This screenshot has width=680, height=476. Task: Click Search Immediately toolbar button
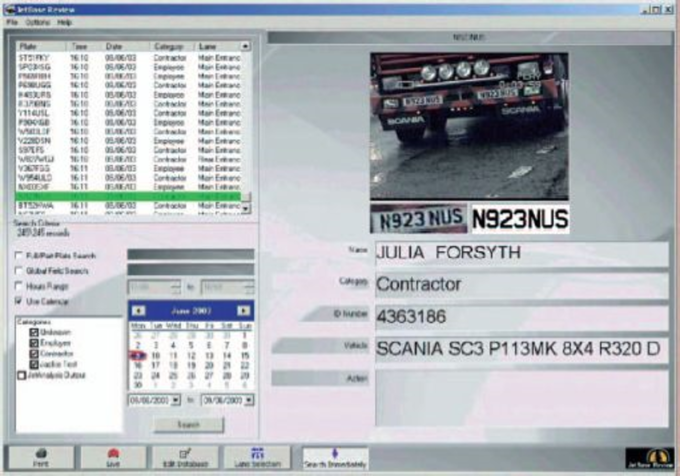(335, 459)
